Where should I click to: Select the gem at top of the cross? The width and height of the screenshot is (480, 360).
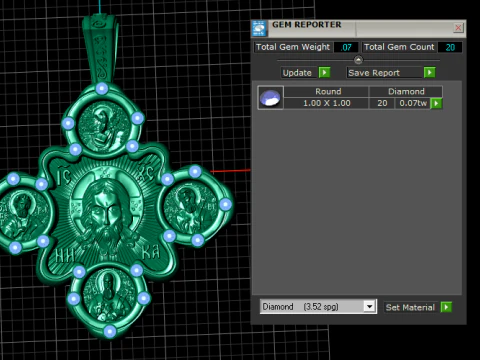[102, 89]
